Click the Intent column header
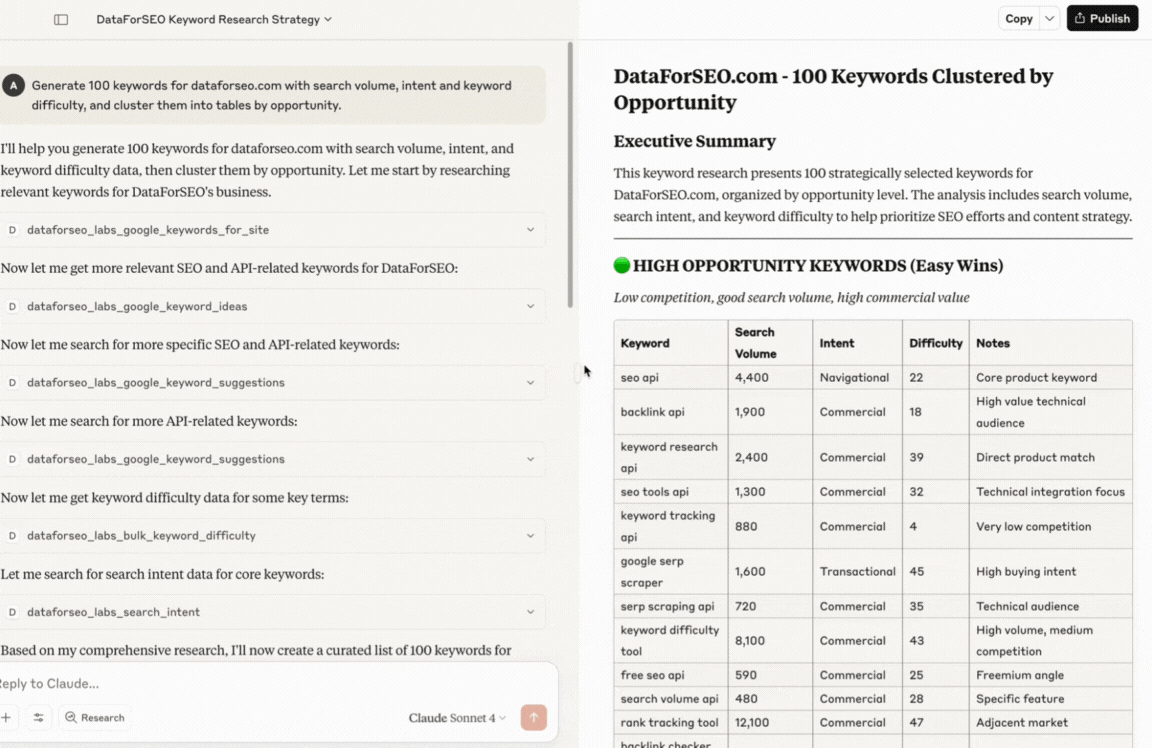This screenshot has height=748, width=1152. click(857, 343)
